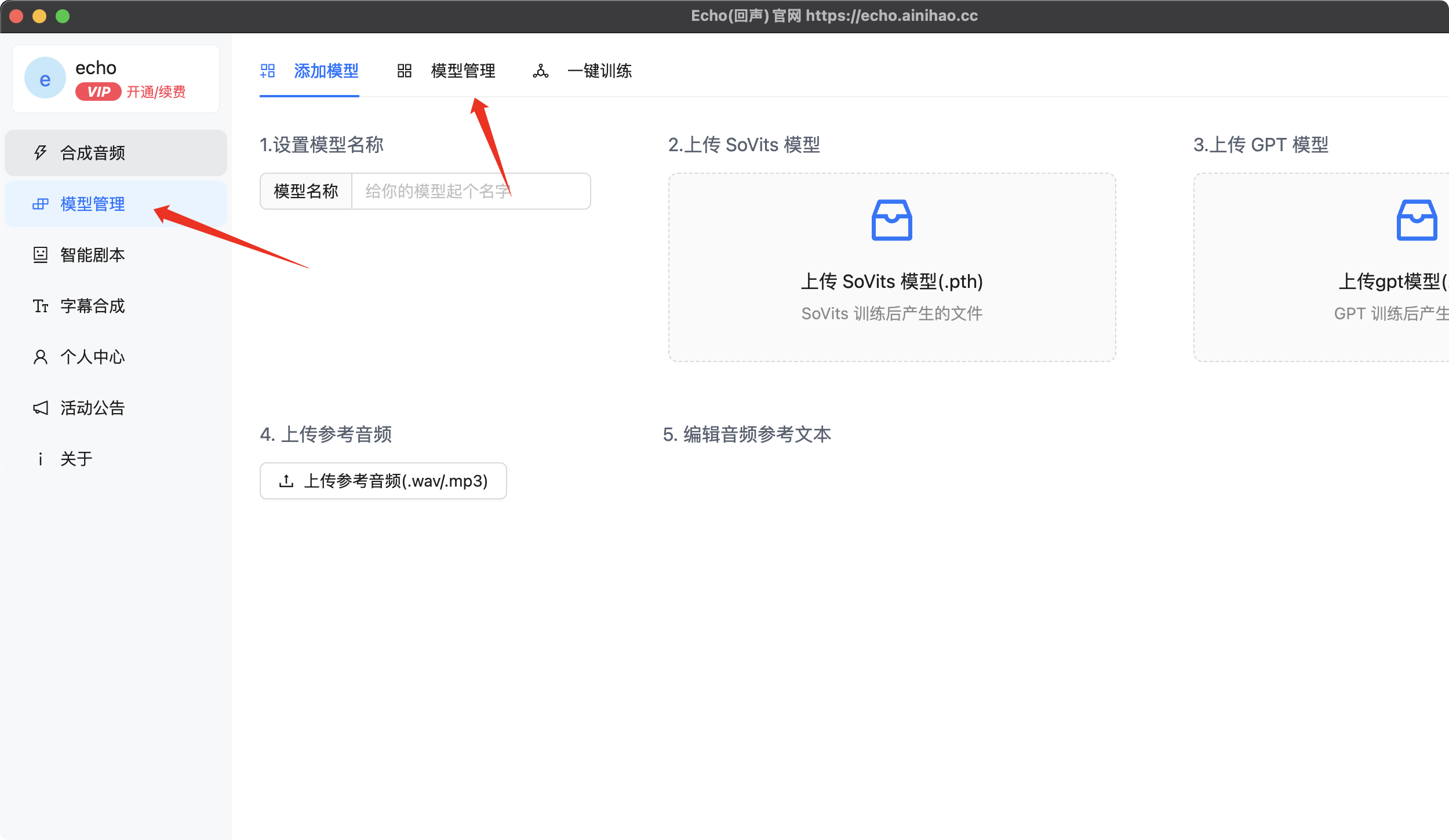Open 合成音频 in the sidebar
The width and height of the screenshot is (1449, 840).
(x=116, y=153)
